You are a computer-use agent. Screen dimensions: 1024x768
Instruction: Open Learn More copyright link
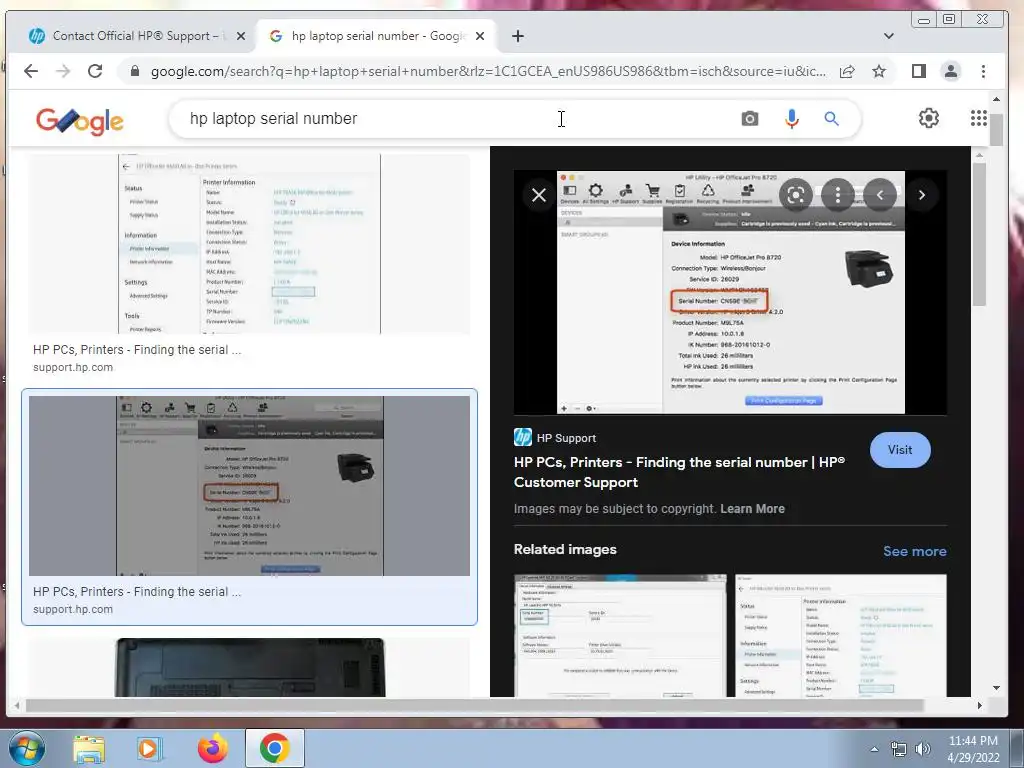coord(752,509)
